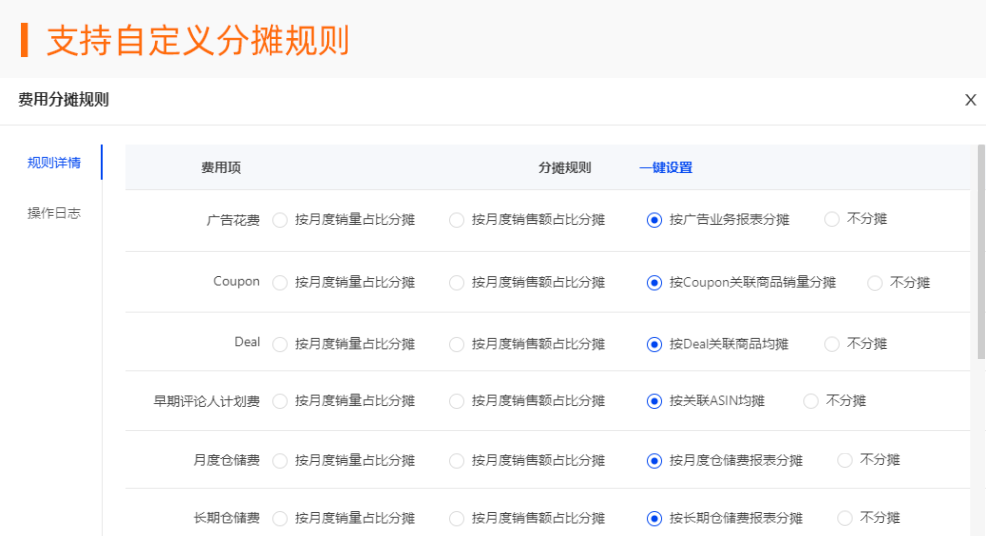
Task: Set Coupon row to 不分摊
Action: [875, 283]
